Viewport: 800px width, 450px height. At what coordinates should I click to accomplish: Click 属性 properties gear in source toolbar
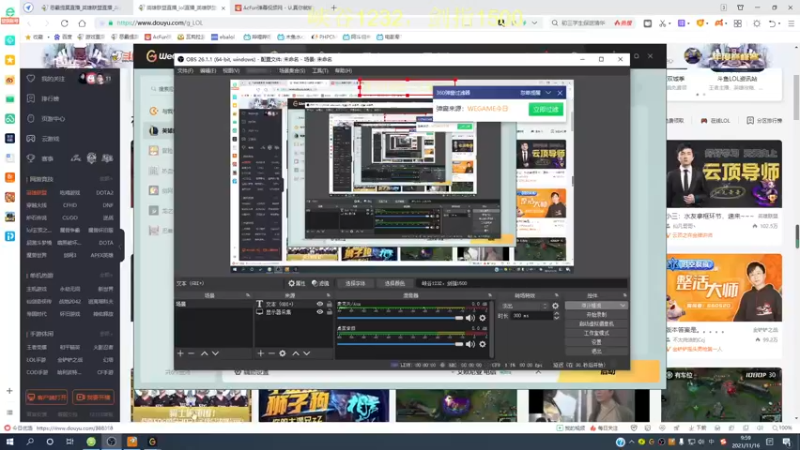click(x=296, y=283)
